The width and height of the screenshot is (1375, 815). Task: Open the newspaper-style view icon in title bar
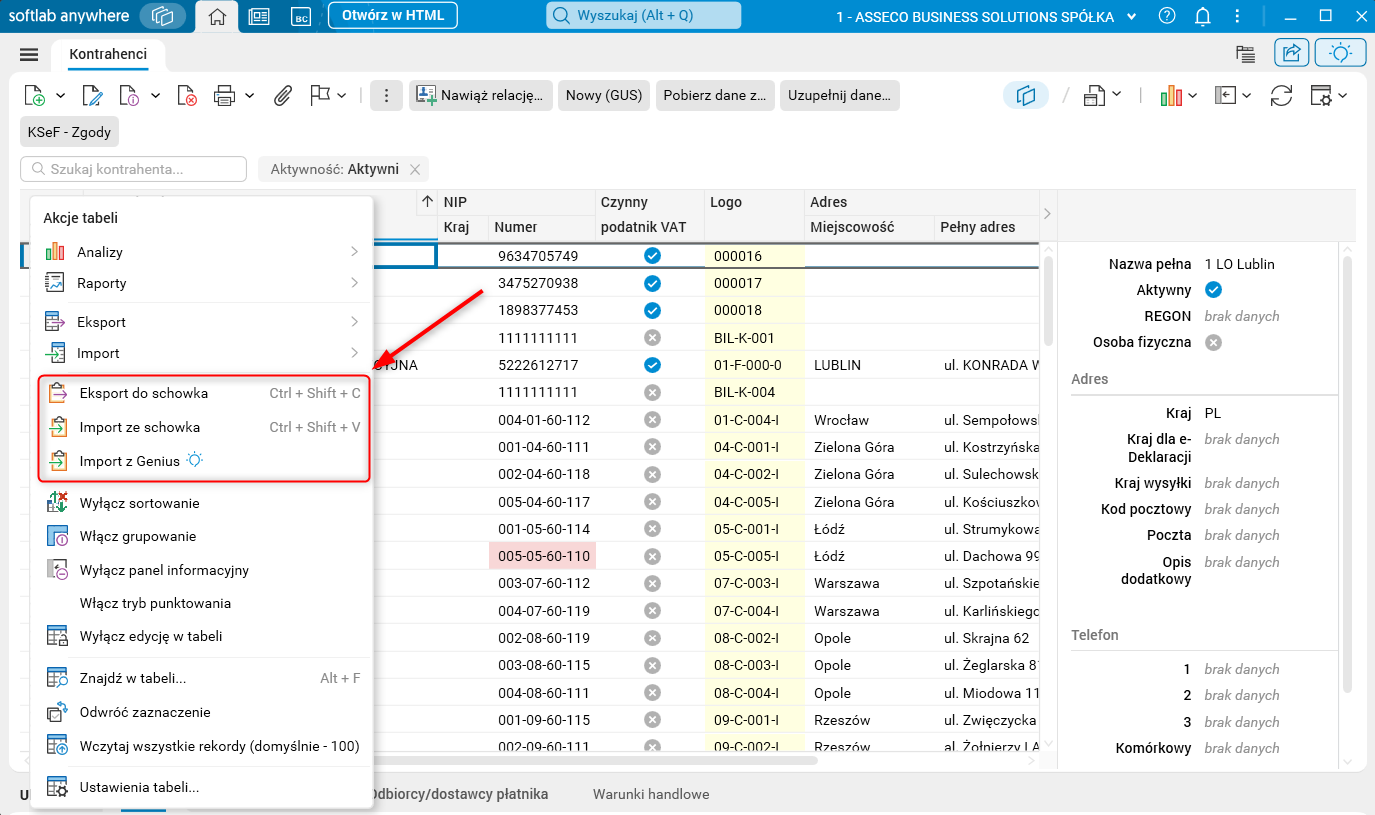259,16
